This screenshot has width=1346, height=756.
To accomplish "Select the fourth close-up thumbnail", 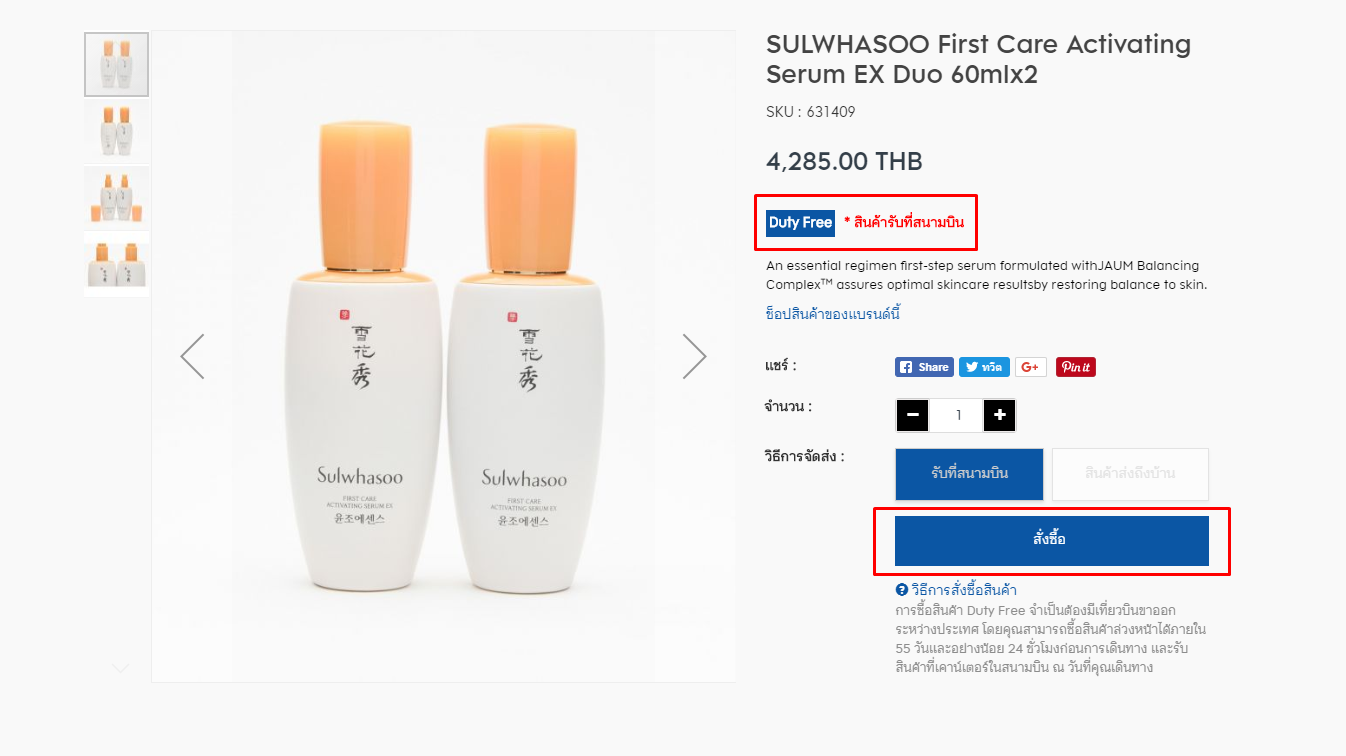I will pyautogui.click(x=117, y=265).
